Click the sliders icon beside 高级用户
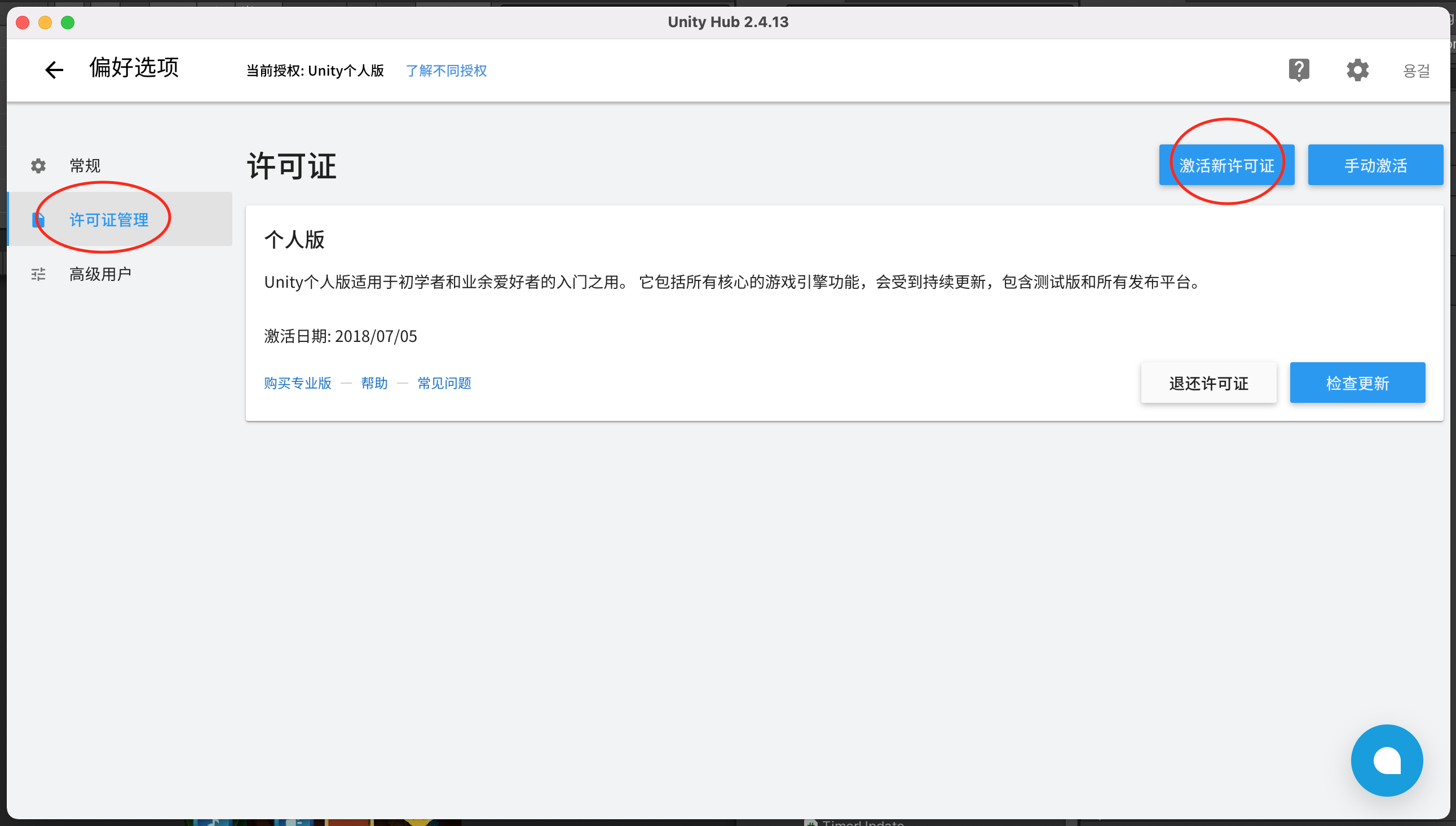The image size is (1456, 826). pyautogui.click(x=38, y=275)
